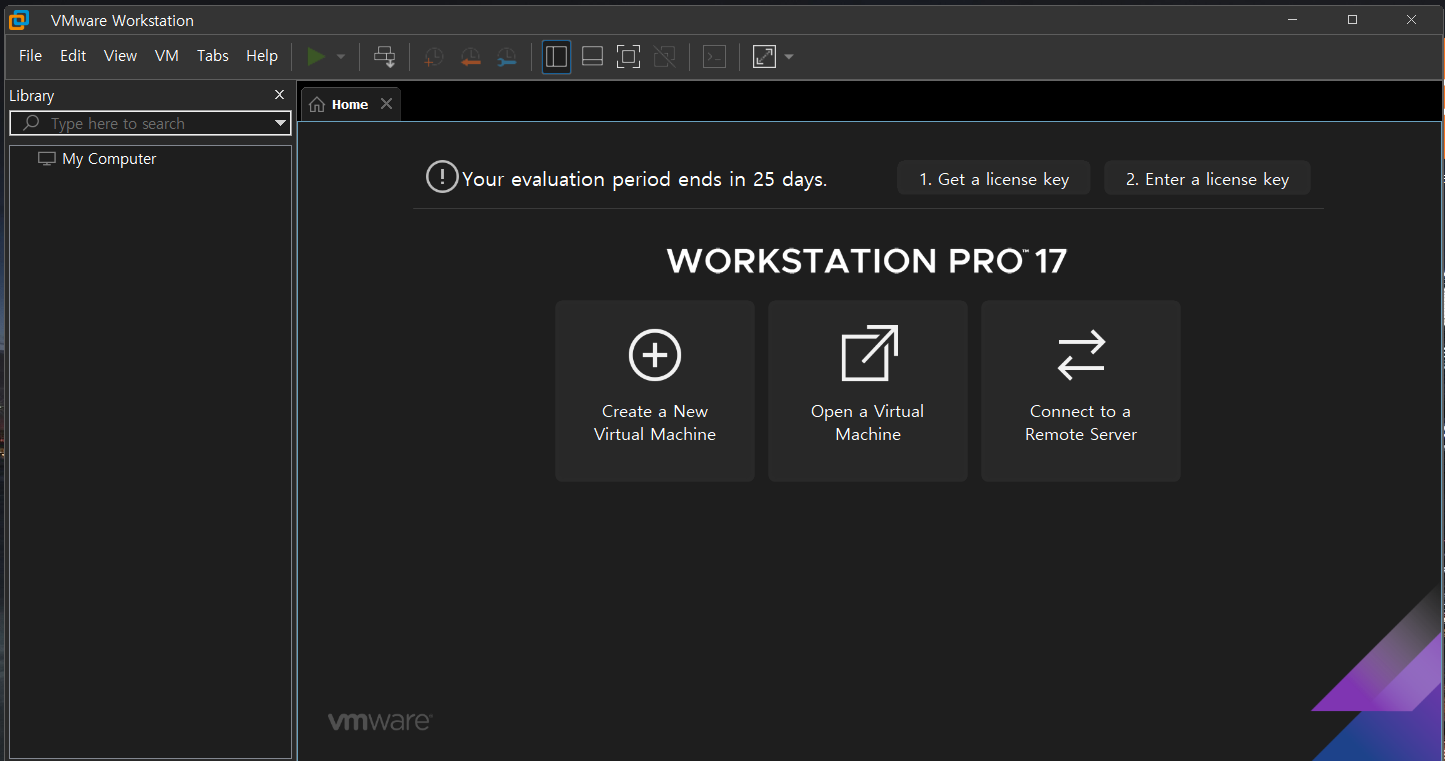Toggle the thumbnail bar icon
Image resolution: width=1445 pixels, height=761 pixels.
pyautogui.click(x=592, y=57)
